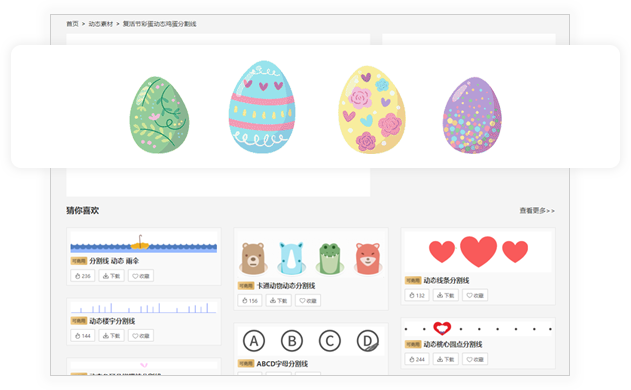The height and width of the screenshot is (390, 631).
Task: Favorite the 卡通动物动态分割线 item
Action: click(308, 301)
